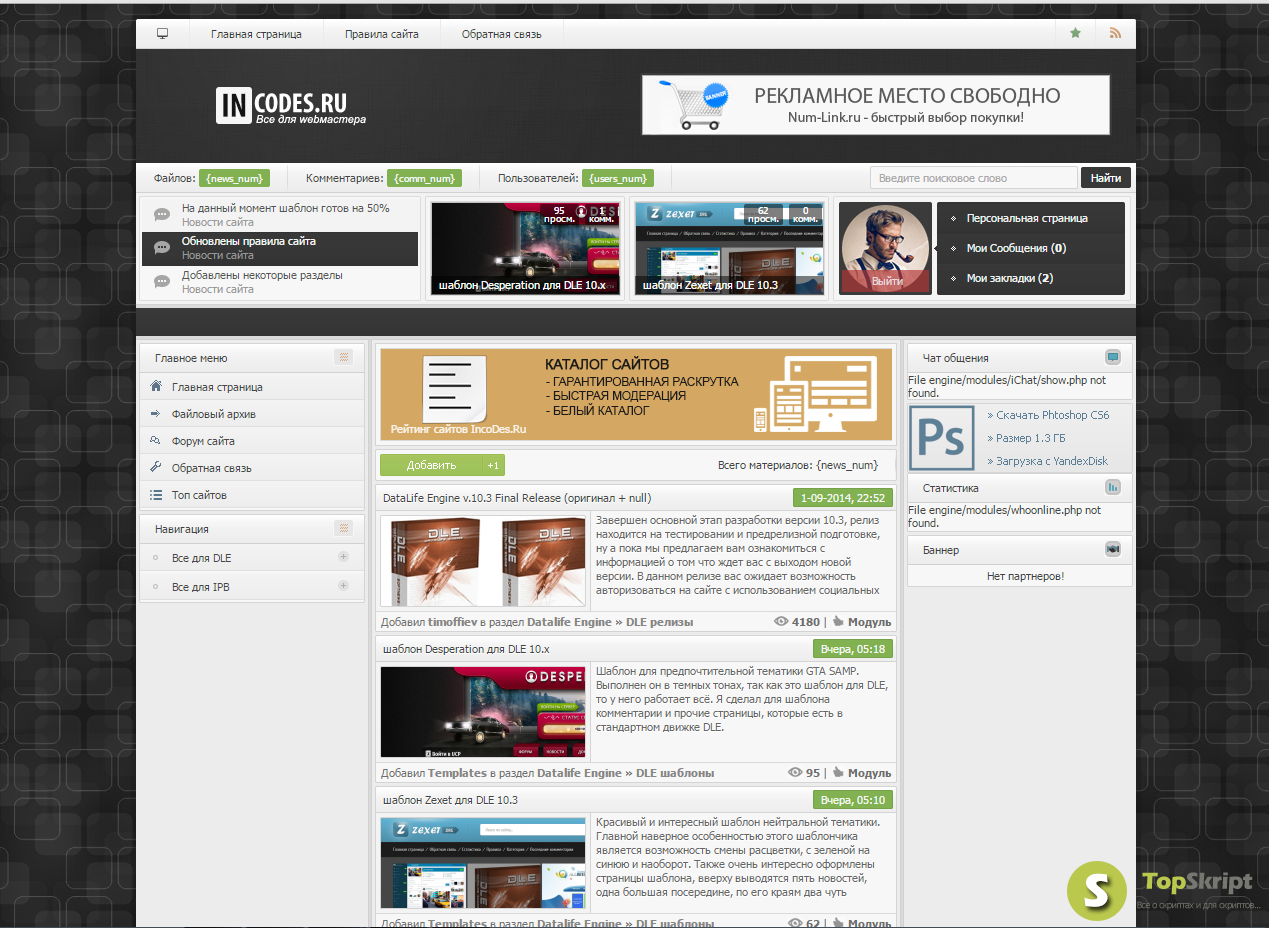Click the home icon beside Главная страница
This screenshot has width=1269, height=928.
tap(155, 386)
